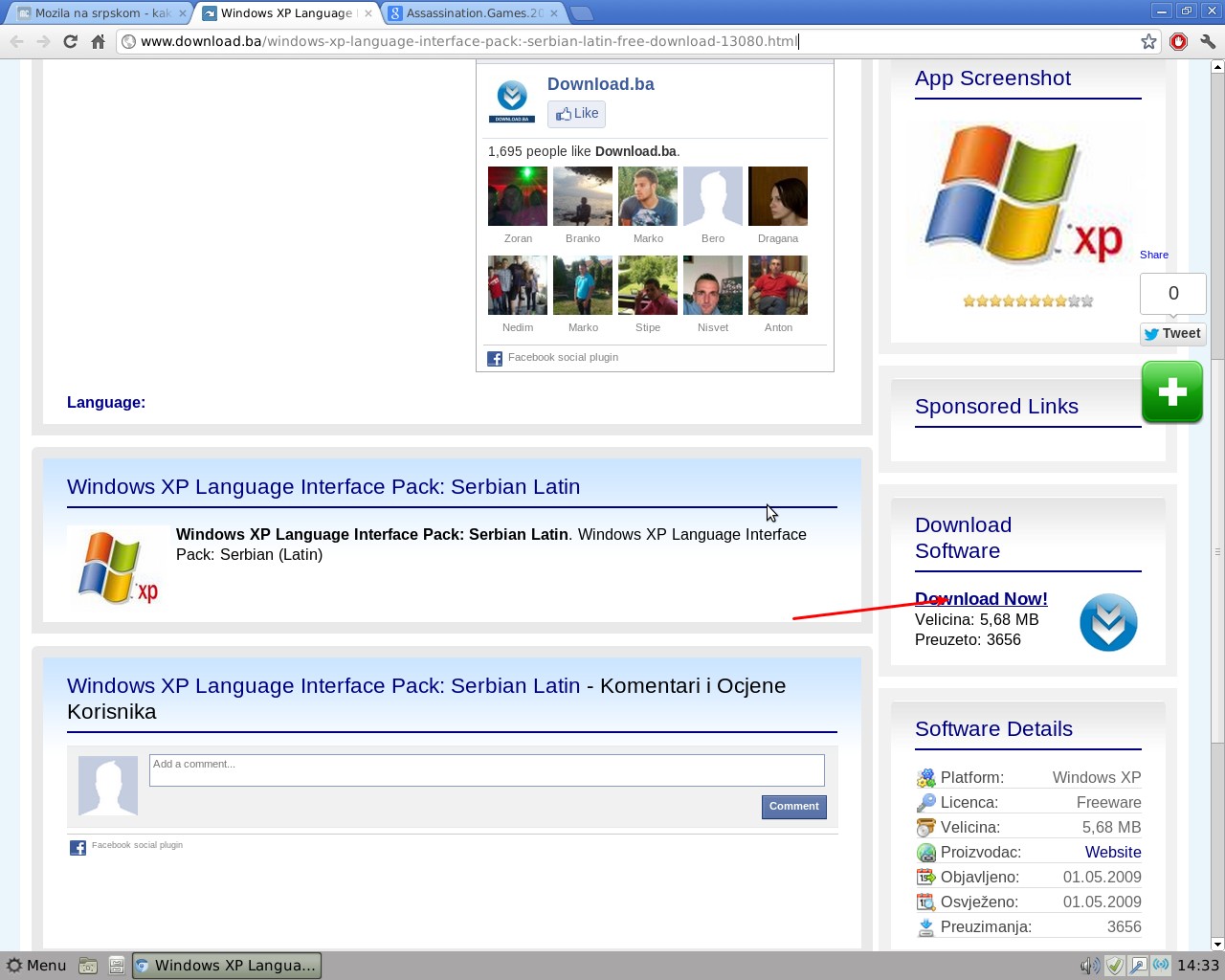Open a new browser tab
Viewport: 1225px width, 980px height.
point(581,13)
